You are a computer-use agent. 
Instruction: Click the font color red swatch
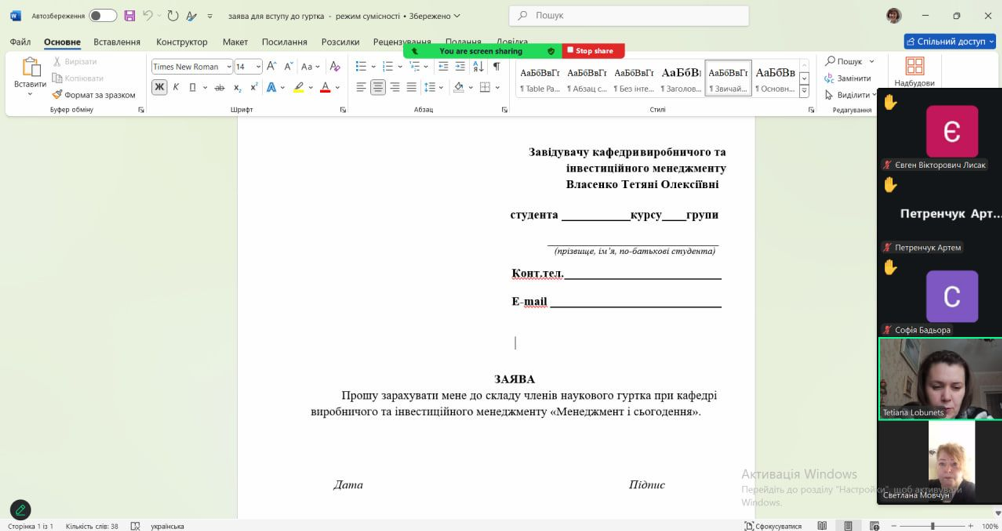325,88
